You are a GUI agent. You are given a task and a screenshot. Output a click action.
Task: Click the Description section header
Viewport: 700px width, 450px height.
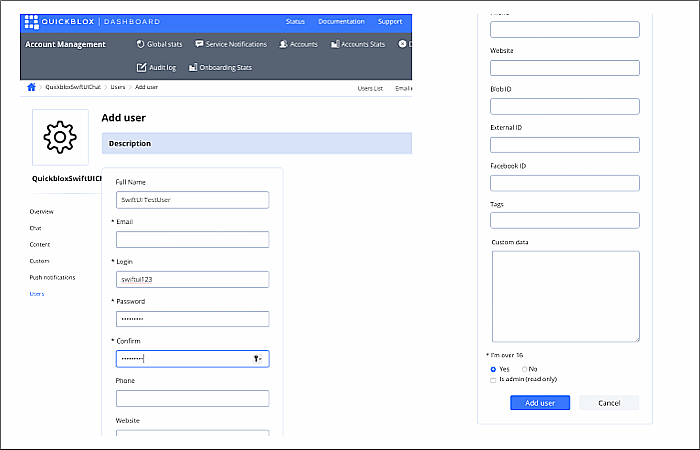click(x=257, y=143)
